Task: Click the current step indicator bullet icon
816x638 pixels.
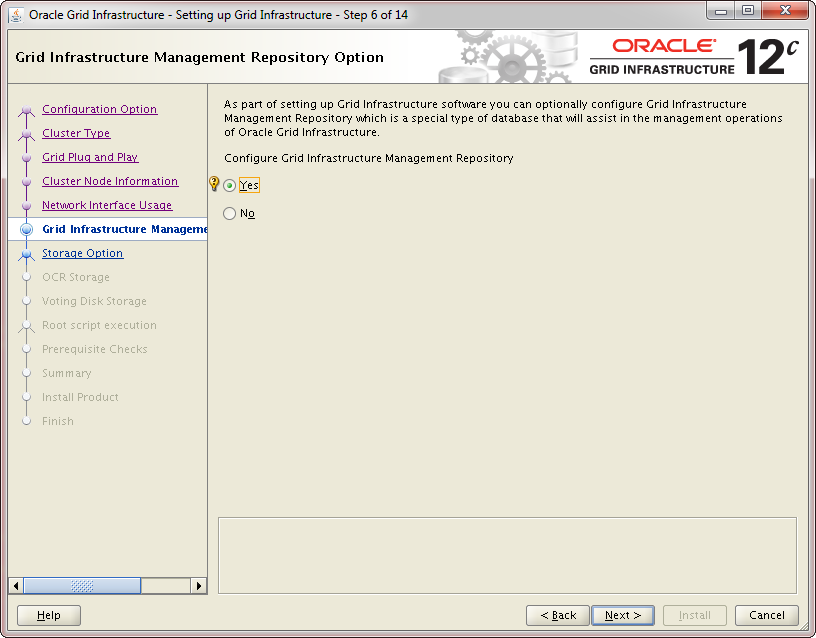Action: pyautogui.click(x=26, y=230)
